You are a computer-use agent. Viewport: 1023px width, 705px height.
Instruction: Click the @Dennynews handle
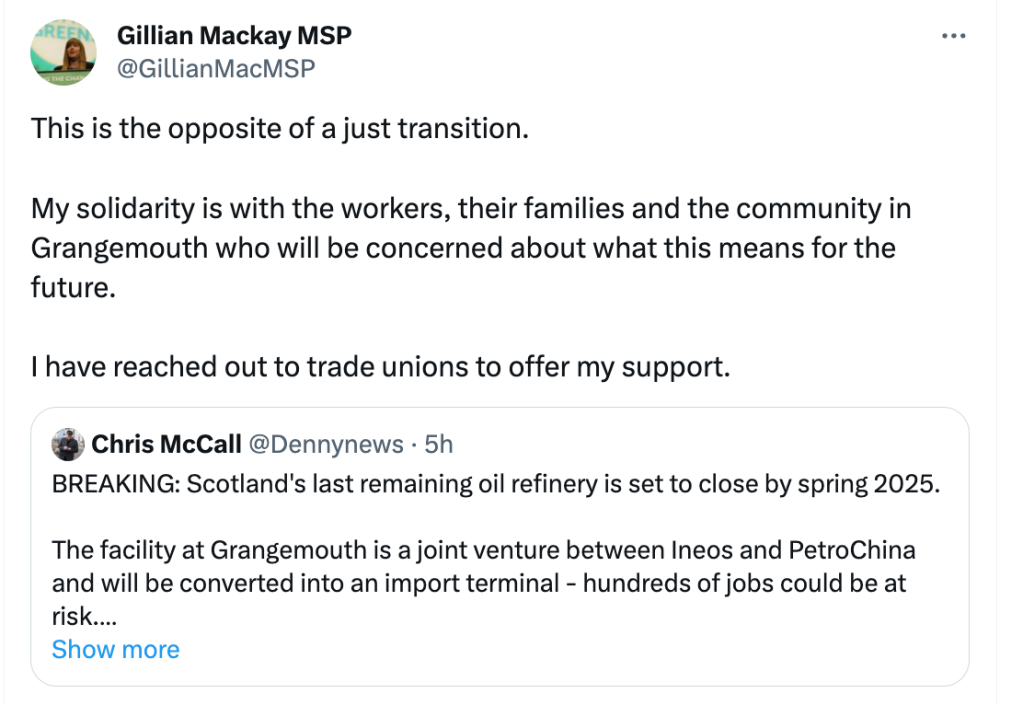(x=325, y=444)
